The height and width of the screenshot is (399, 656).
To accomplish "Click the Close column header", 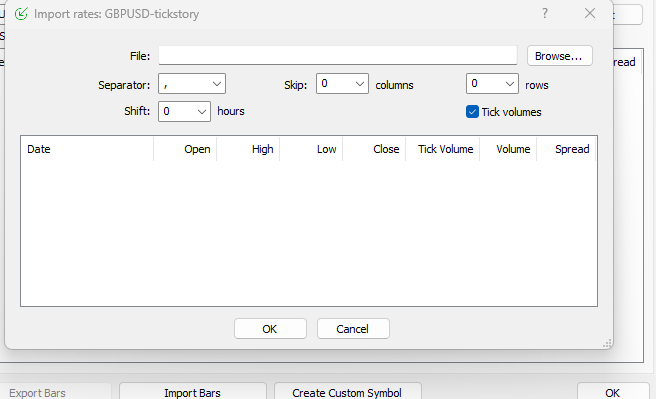I will (x=374, y=149).
